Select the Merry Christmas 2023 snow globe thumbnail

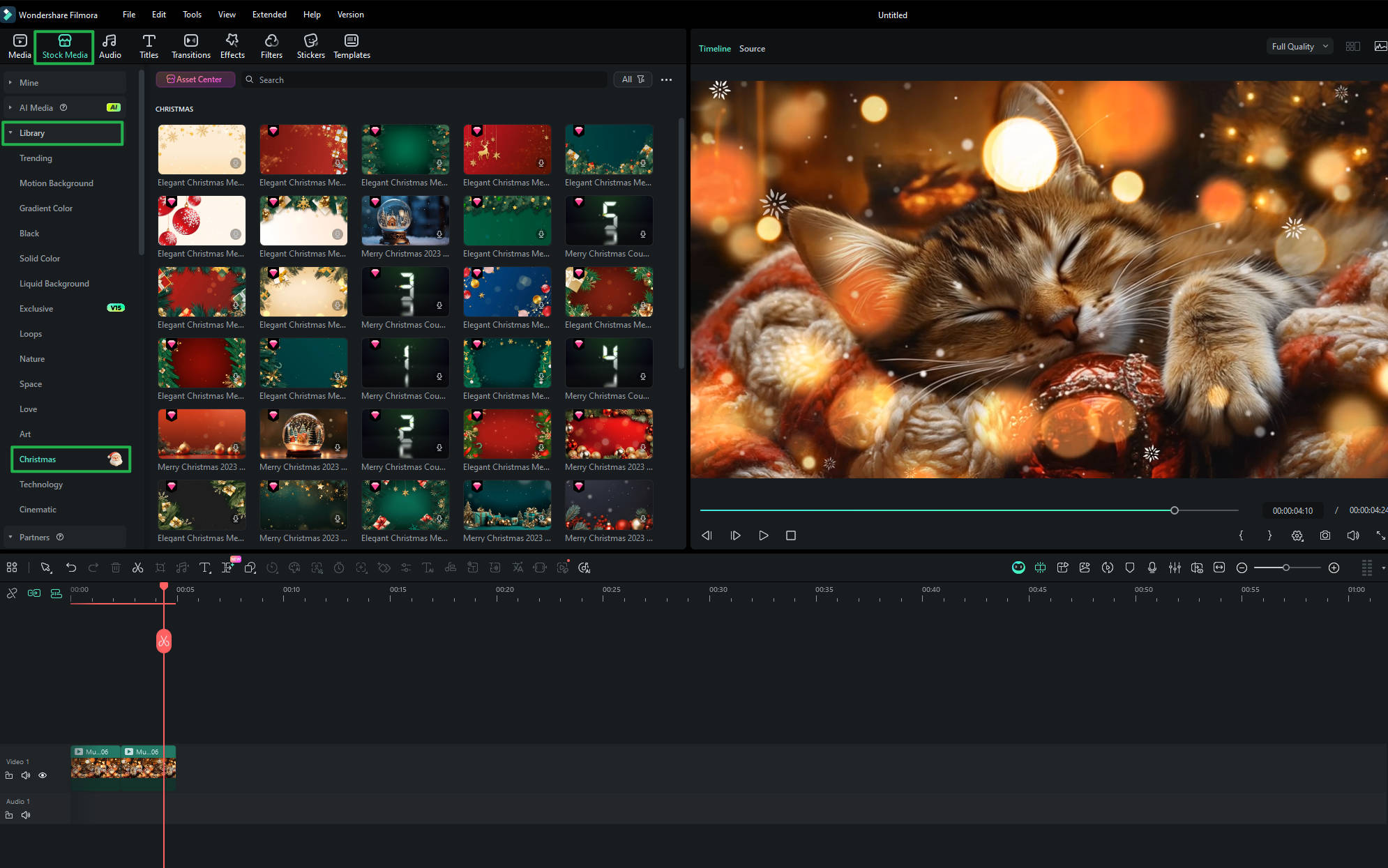pos(405,220)
